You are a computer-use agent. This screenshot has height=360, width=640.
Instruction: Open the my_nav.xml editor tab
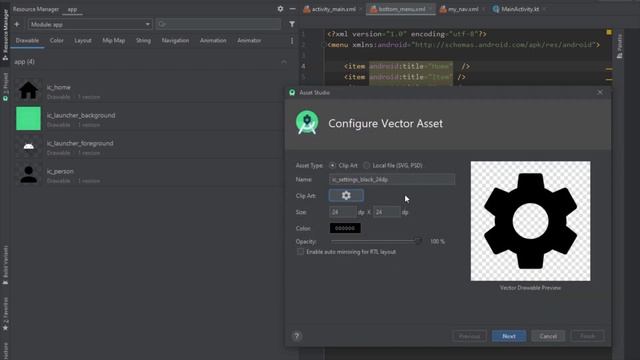point(462,9)
